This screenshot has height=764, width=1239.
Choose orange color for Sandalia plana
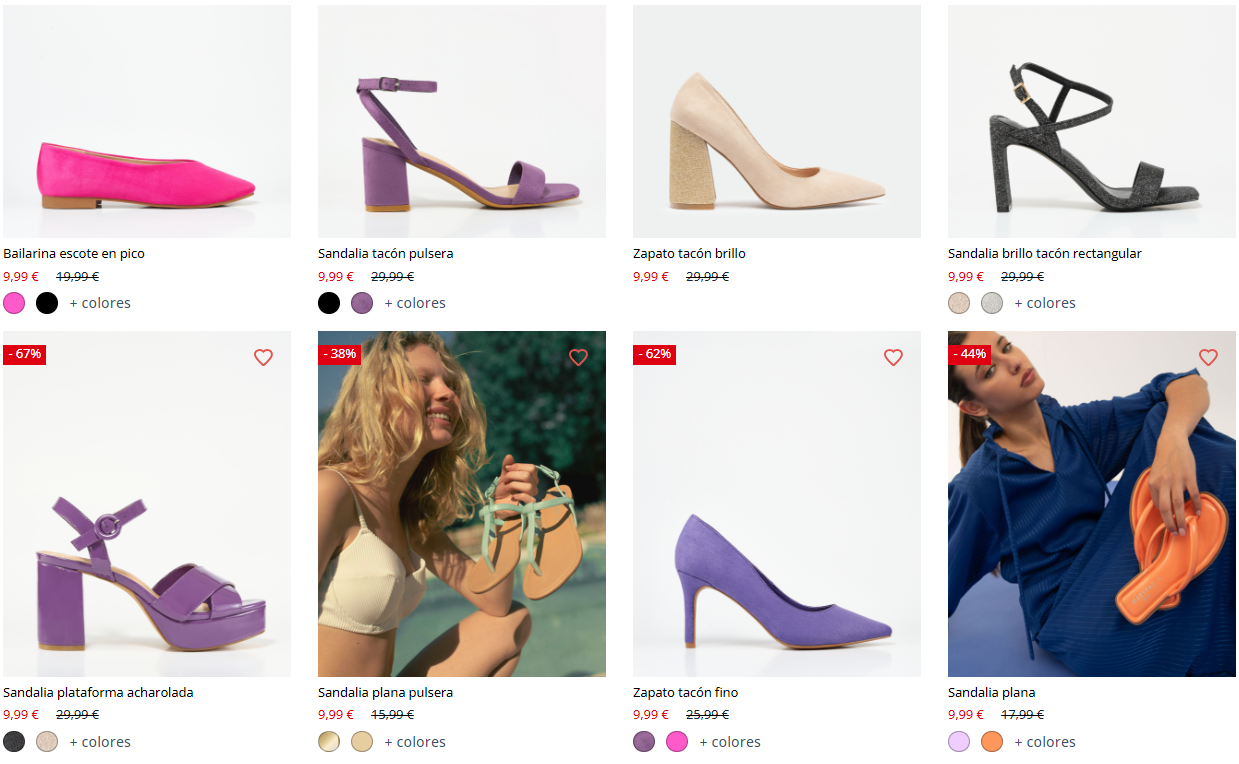click(x=992, y=742)
